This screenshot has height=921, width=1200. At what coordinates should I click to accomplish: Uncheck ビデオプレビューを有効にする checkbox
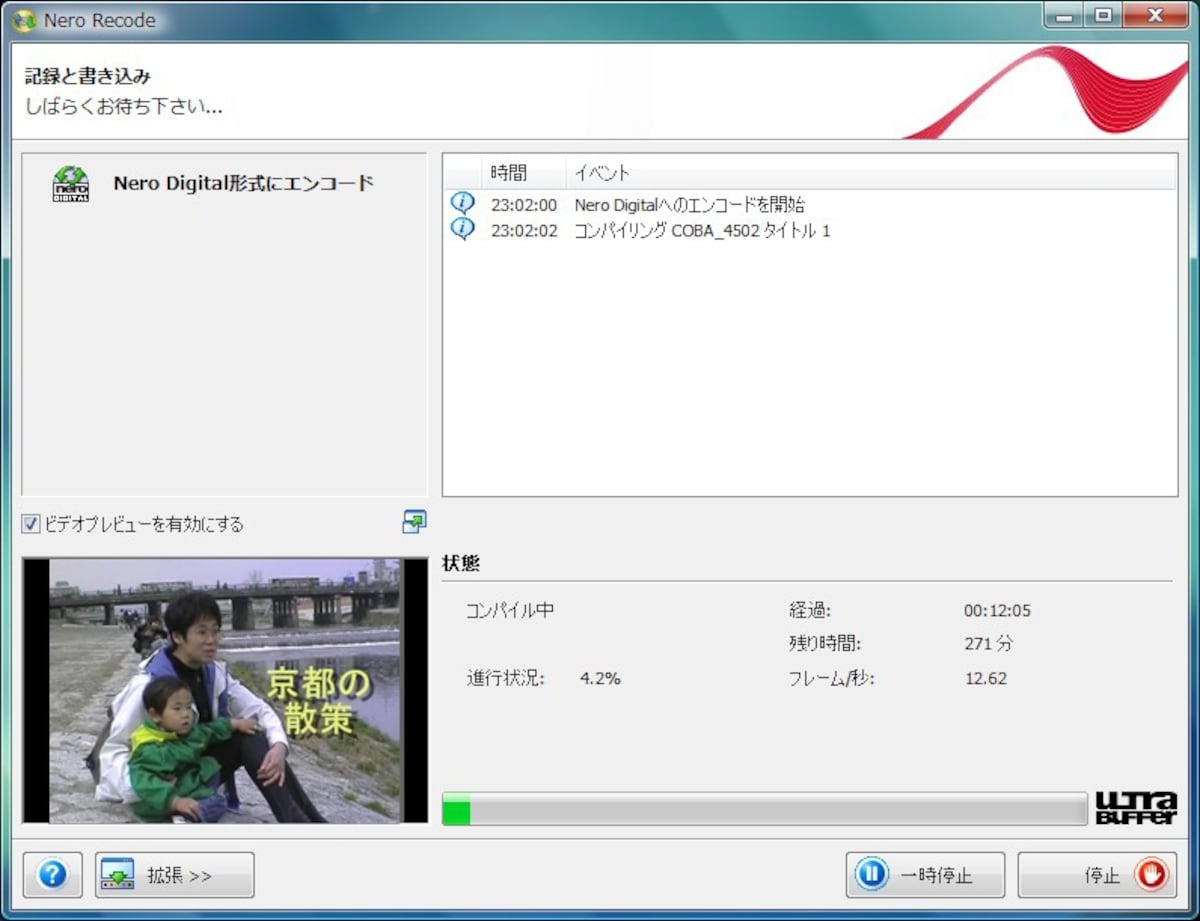(x=31, y=523)
